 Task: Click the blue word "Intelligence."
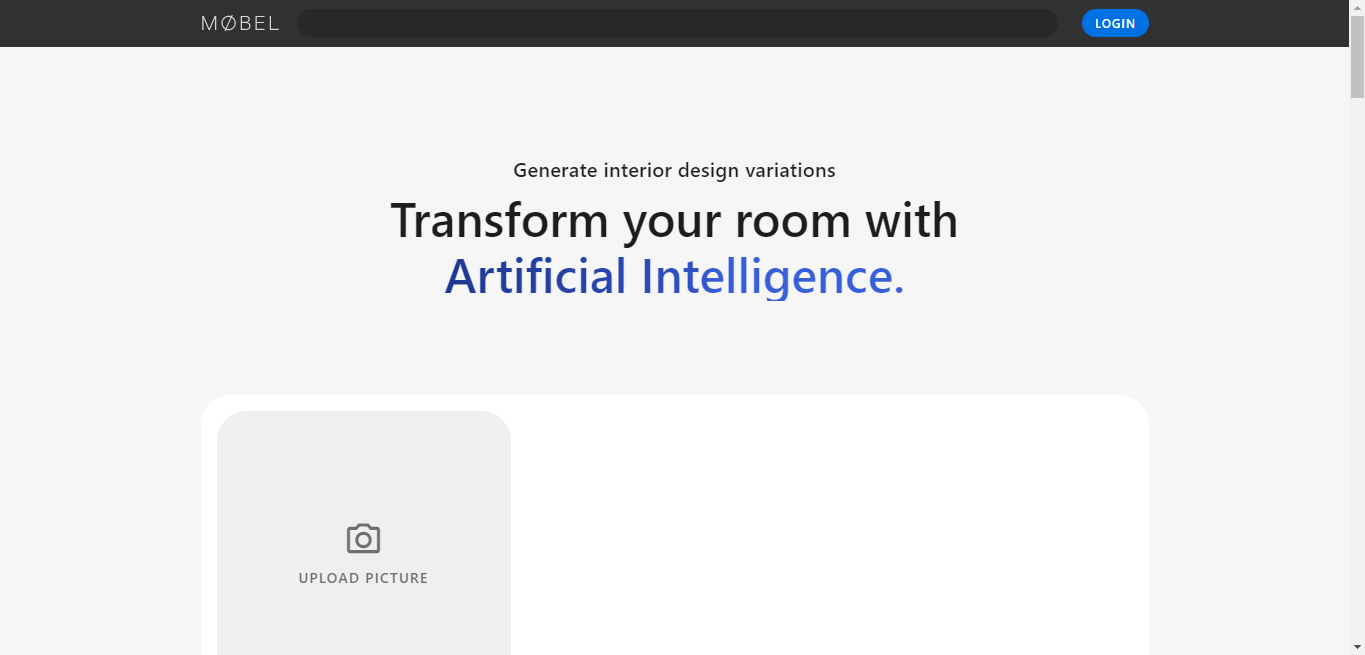[772, 276]
